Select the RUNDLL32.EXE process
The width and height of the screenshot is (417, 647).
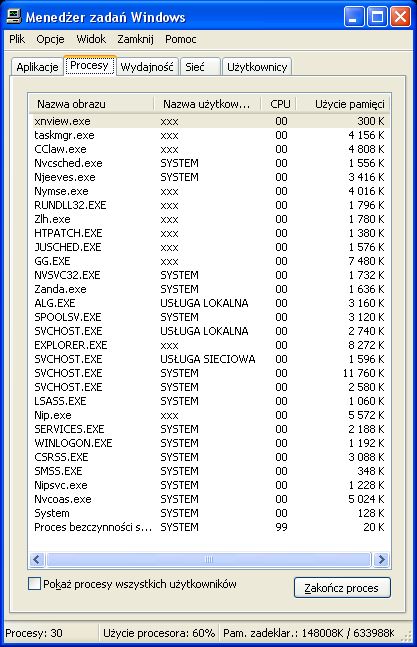(209, 205)
